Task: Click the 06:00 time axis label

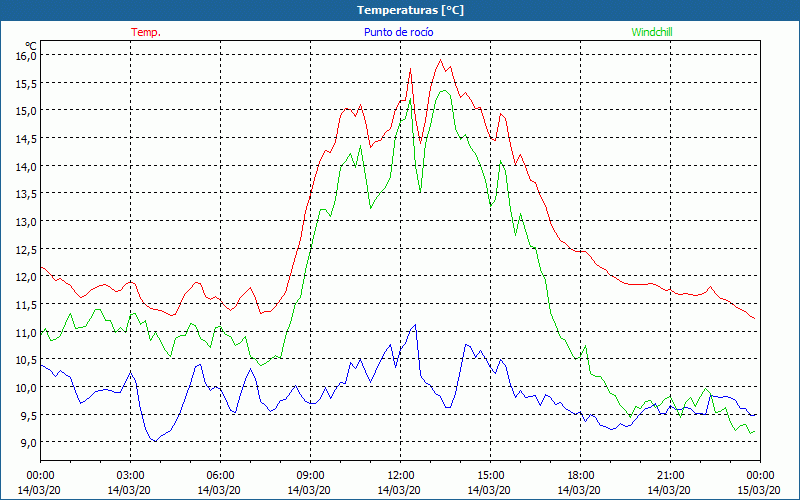Action: point(220,476)
